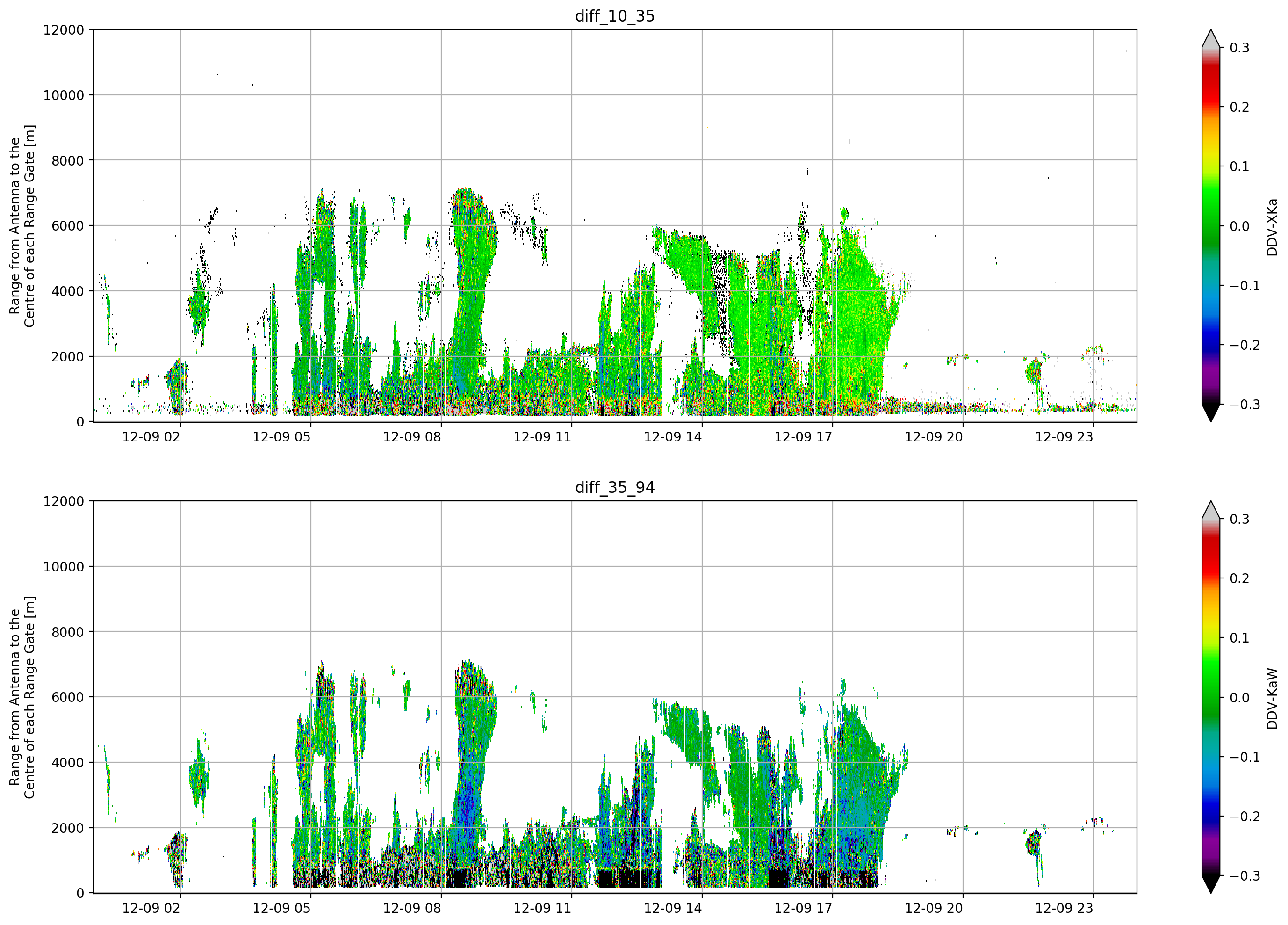Select "12-09 14" tick under diff_35_94 plot
Image resolution: width=1288 pixels, height=925 pixels.
point(673,908)
